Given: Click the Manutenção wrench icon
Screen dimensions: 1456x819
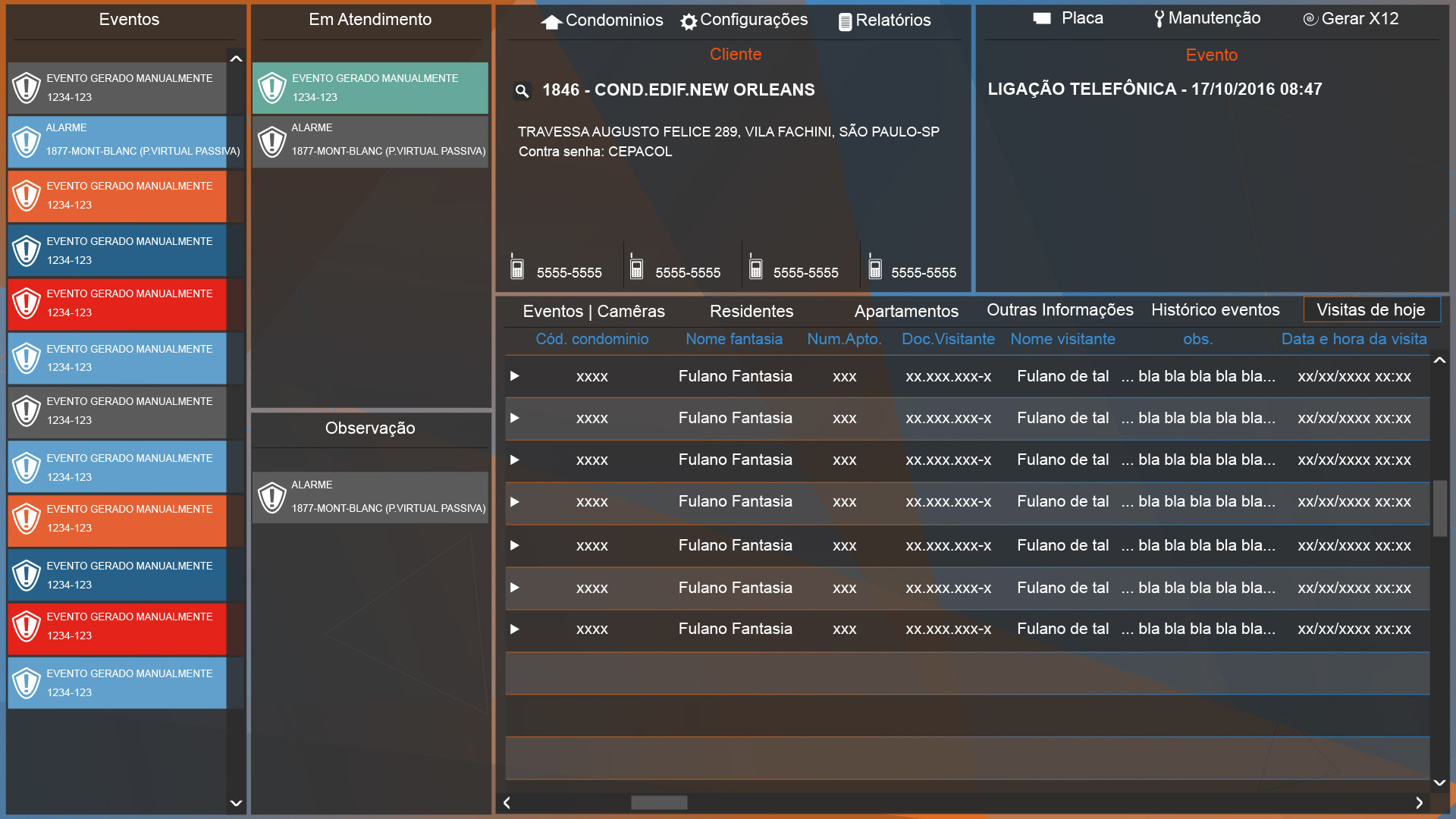Looking at the screenshot, I should 1159,19.
